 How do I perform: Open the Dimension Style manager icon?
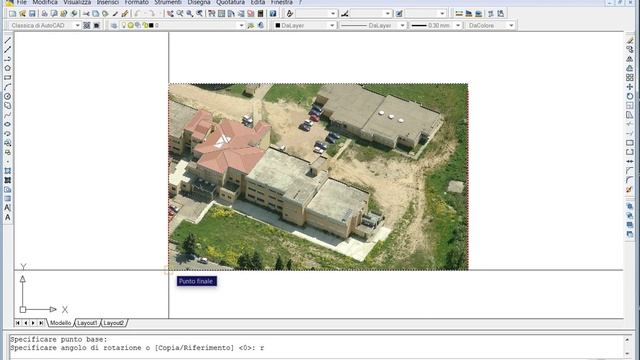pos(345,13)
